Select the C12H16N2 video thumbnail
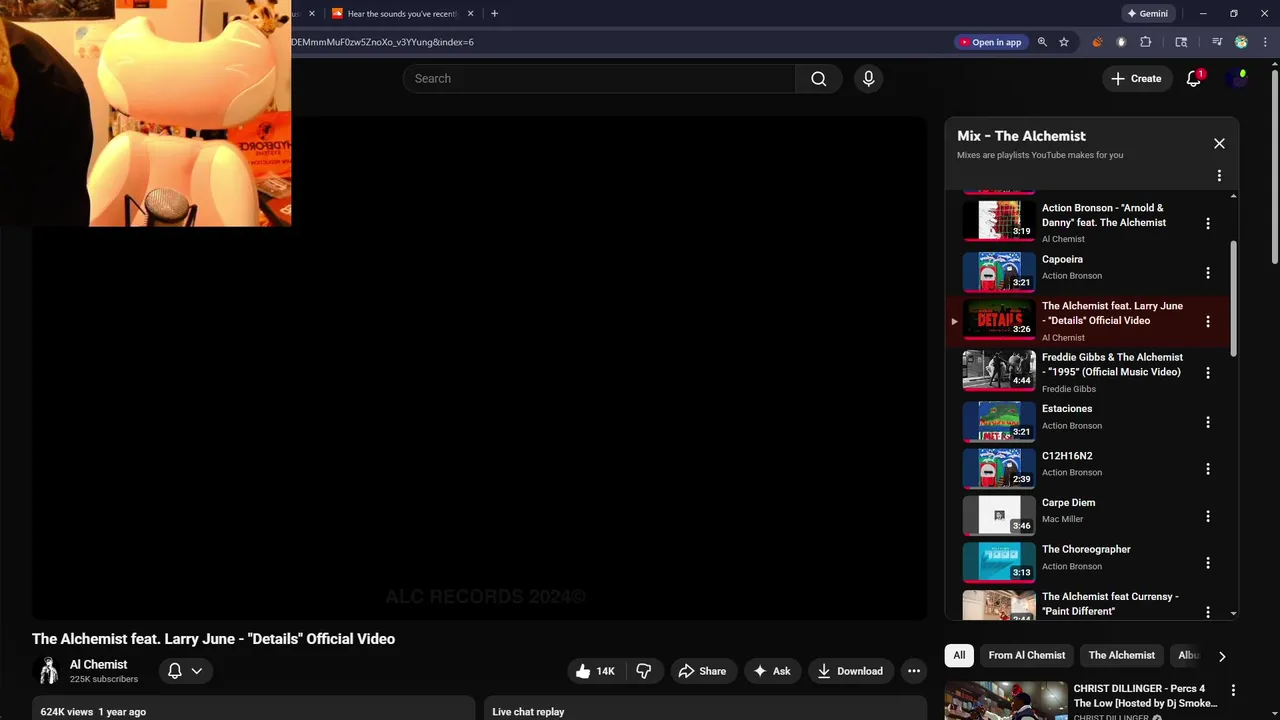 click(998, 468)
